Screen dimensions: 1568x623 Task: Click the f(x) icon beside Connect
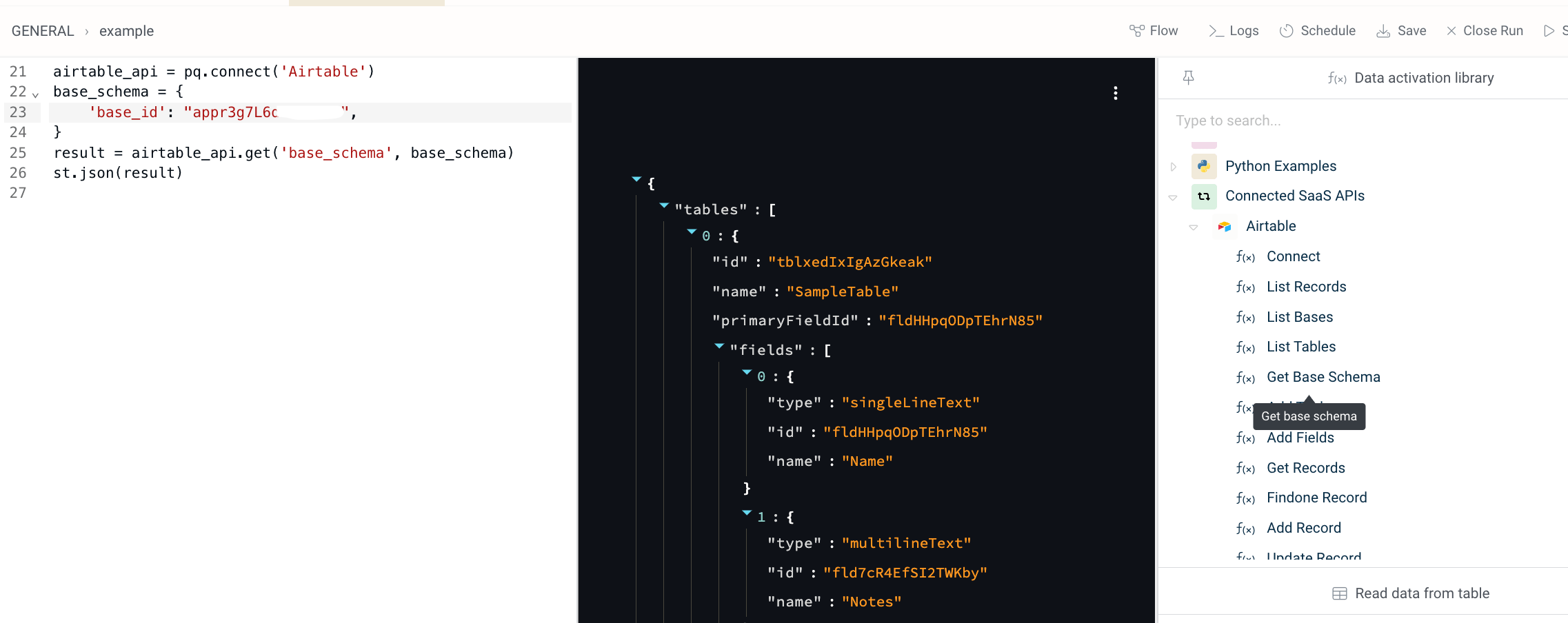coord(1245,257)
